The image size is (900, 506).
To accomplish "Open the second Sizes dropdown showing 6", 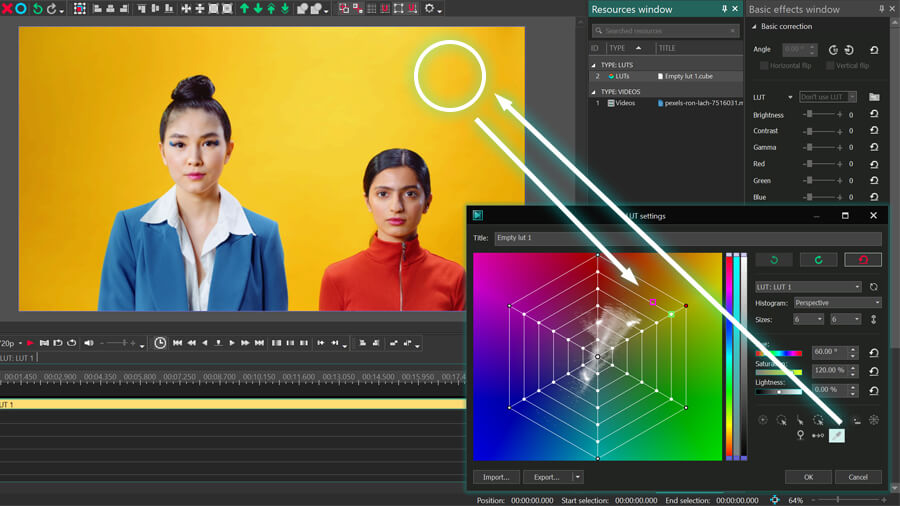I will 845,319.
